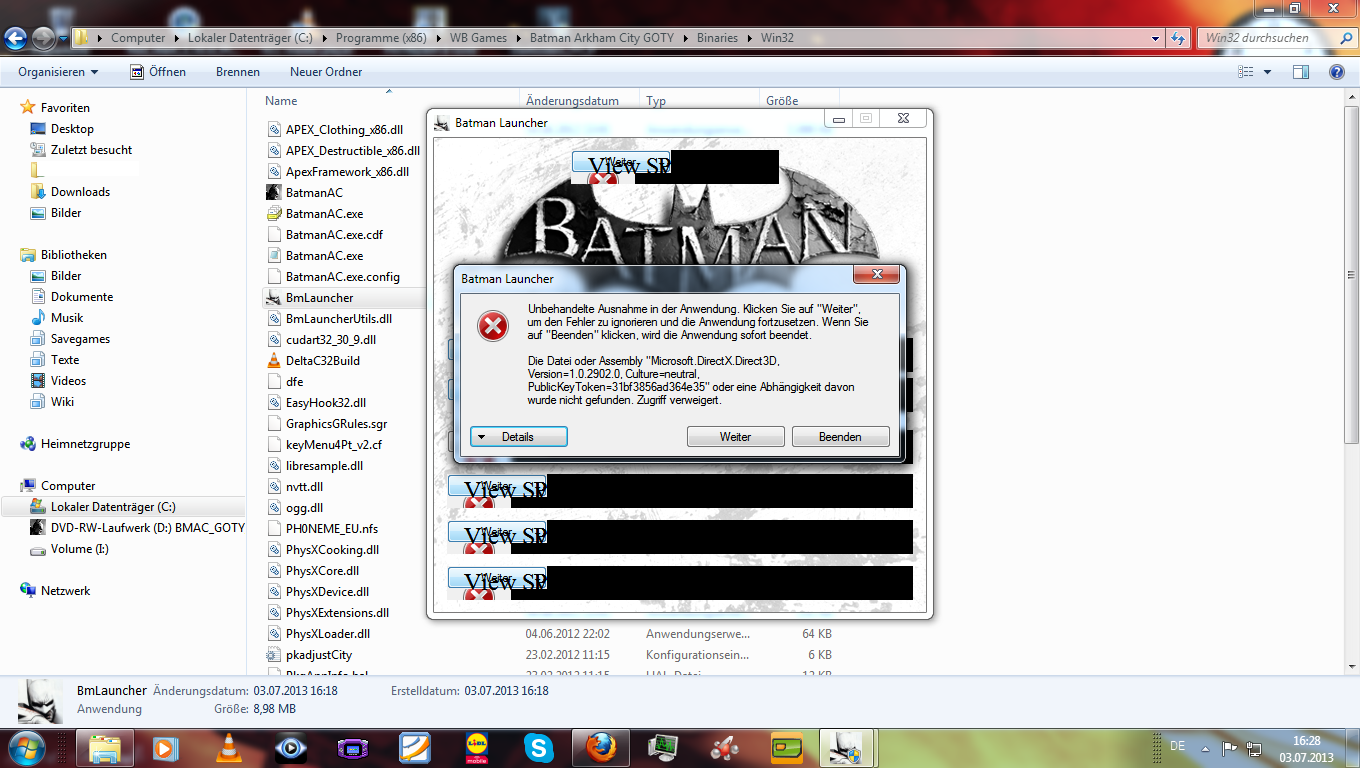Screen dimensions: 1360x768
Task: Open the view options dropdown arrow
Action: pos(1267,72)
